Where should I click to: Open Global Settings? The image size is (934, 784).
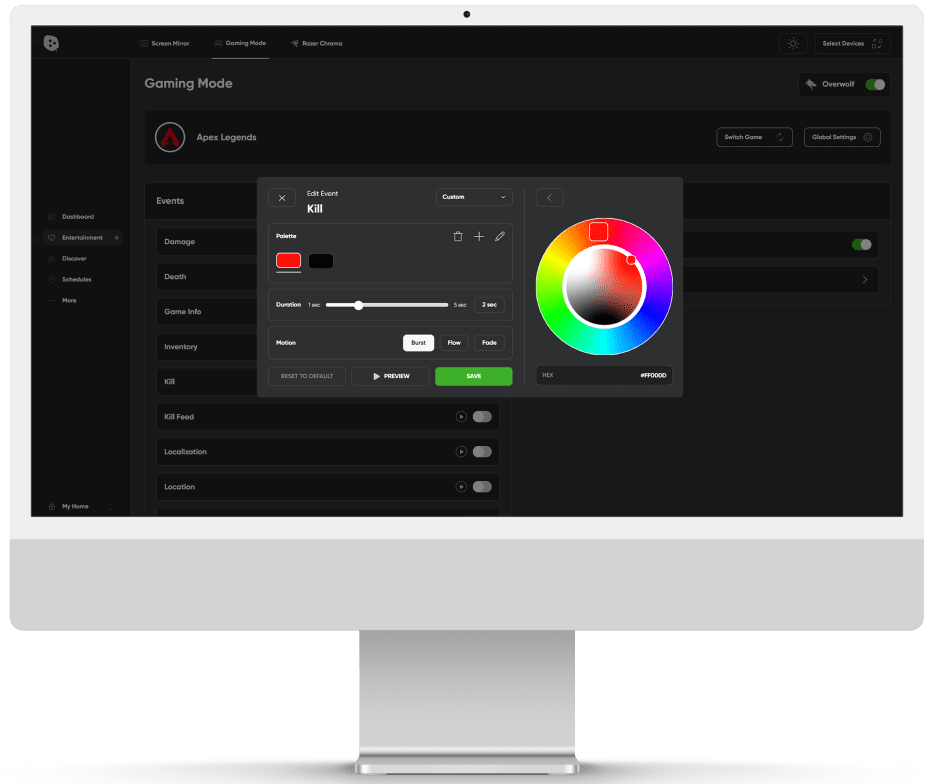pos(842,137)
